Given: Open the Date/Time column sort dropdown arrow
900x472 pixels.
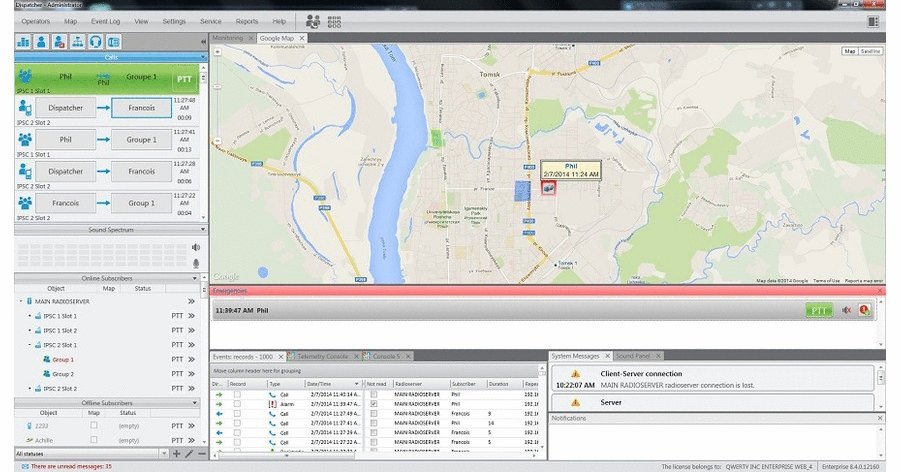Looking at the screenshot, I should point(356,384).
